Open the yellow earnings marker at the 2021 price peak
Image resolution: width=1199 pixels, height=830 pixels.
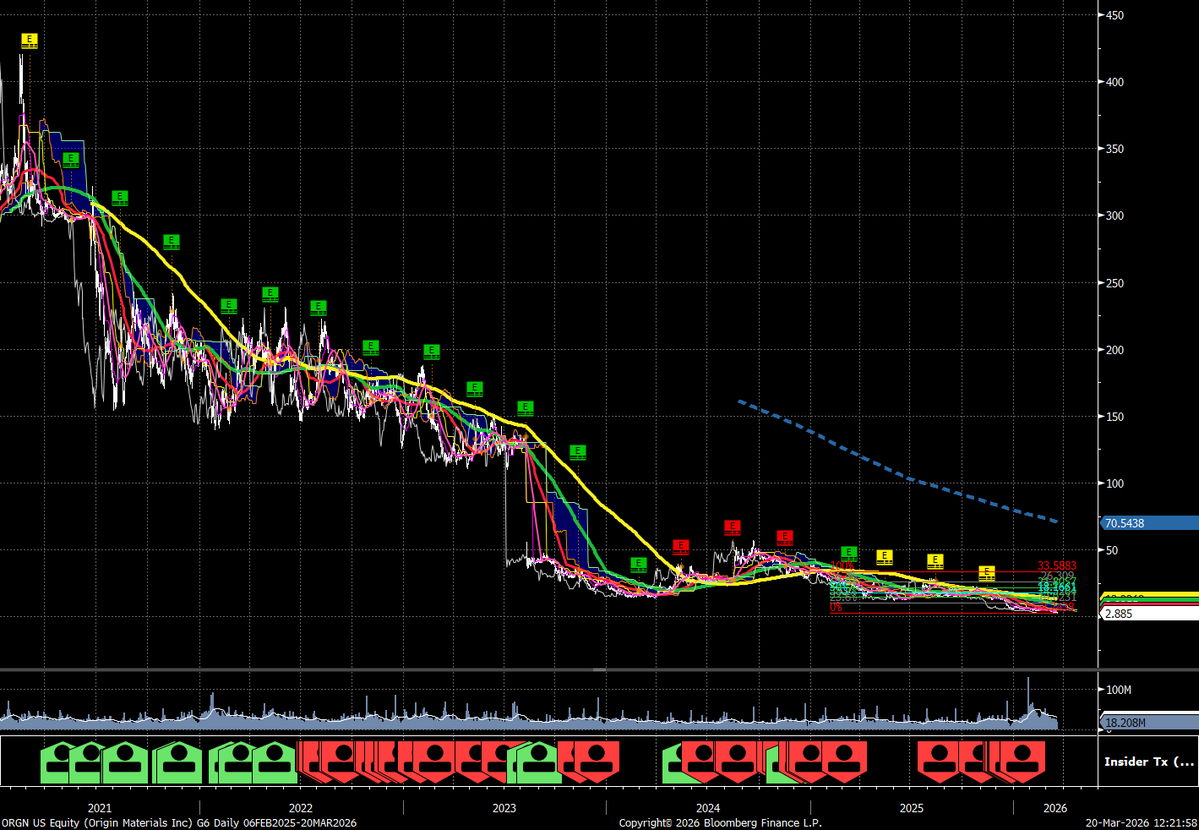pyautogui.click(x=29, y=41)
